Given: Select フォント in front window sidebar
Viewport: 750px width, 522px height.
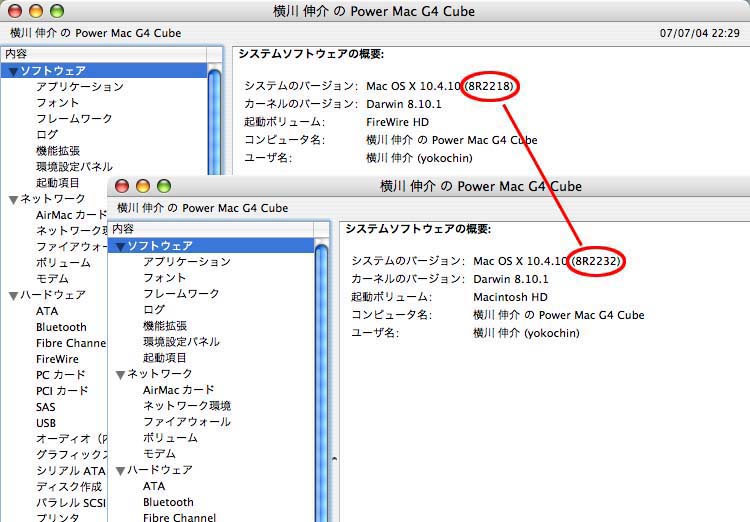Looking at the screenshot, I should (165, 278).
